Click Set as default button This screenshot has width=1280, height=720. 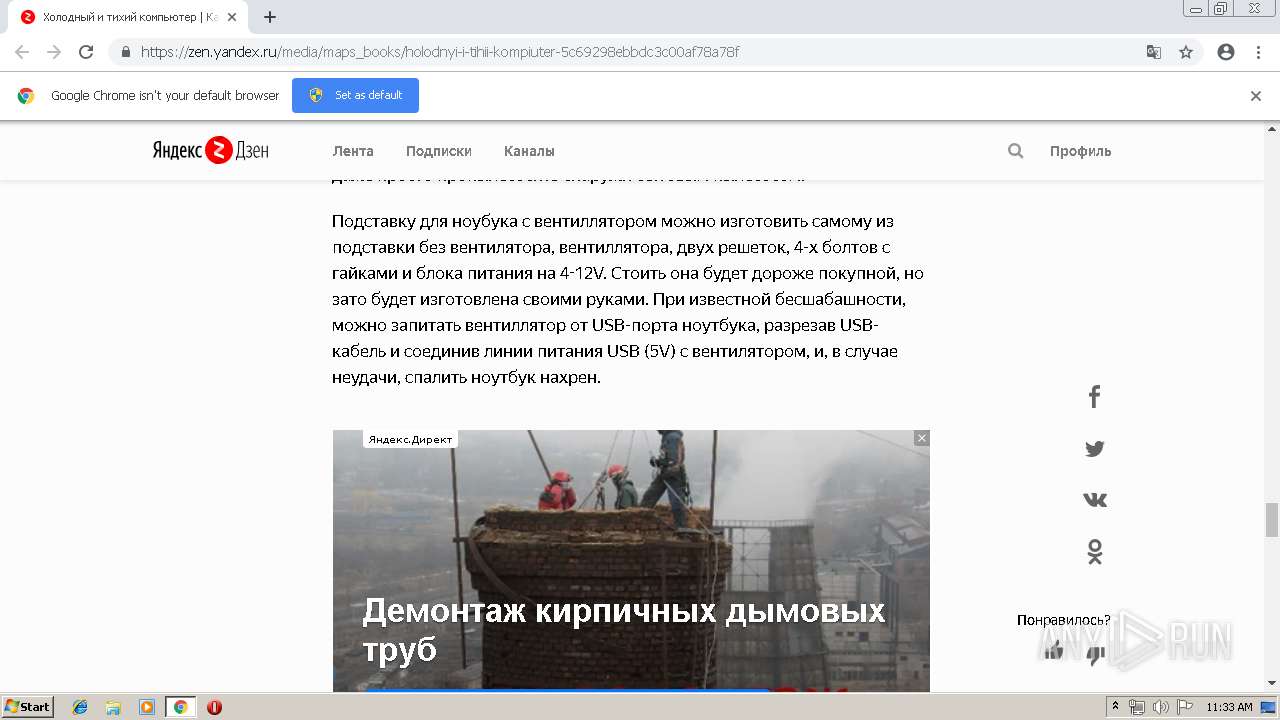pos(355,95)
